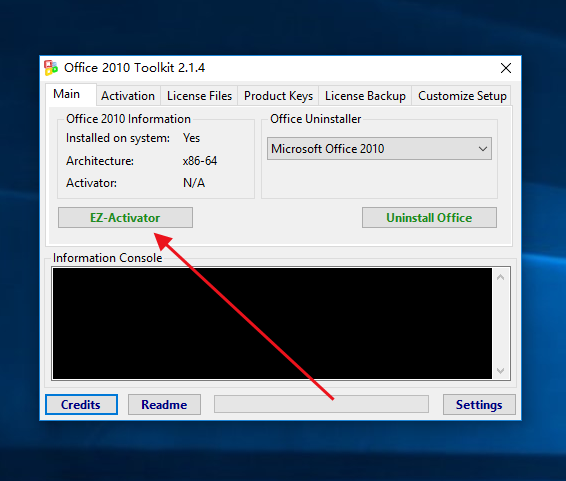Click the console scrollbar down arrow

tap(501, 371)
